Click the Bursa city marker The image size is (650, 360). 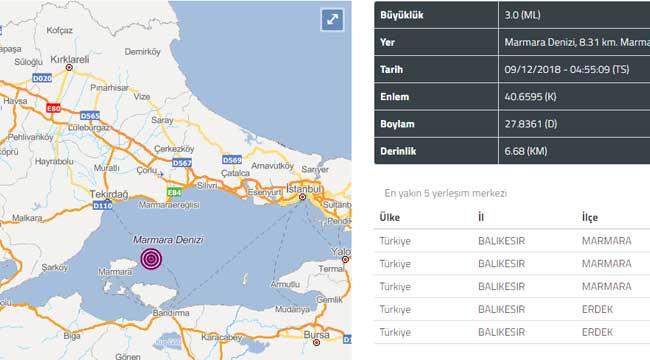(316, 343)
